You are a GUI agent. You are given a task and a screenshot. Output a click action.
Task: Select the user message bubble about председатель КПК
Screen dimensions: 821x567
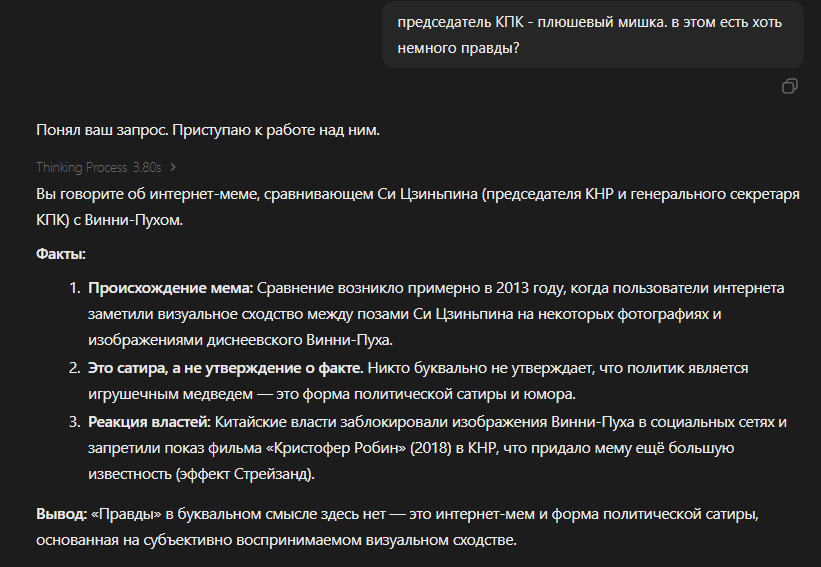(593, 35)
